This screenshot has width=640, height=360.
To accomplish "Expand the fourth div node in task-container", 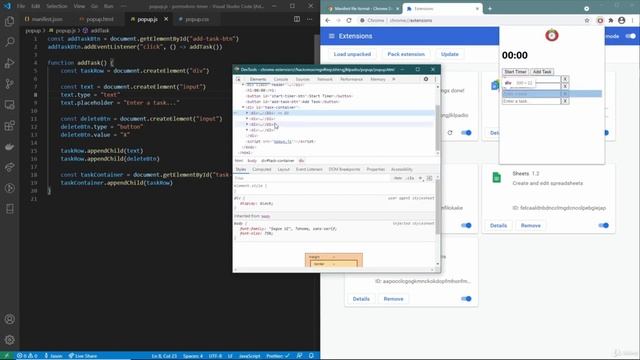I will (x=247, y=130).
